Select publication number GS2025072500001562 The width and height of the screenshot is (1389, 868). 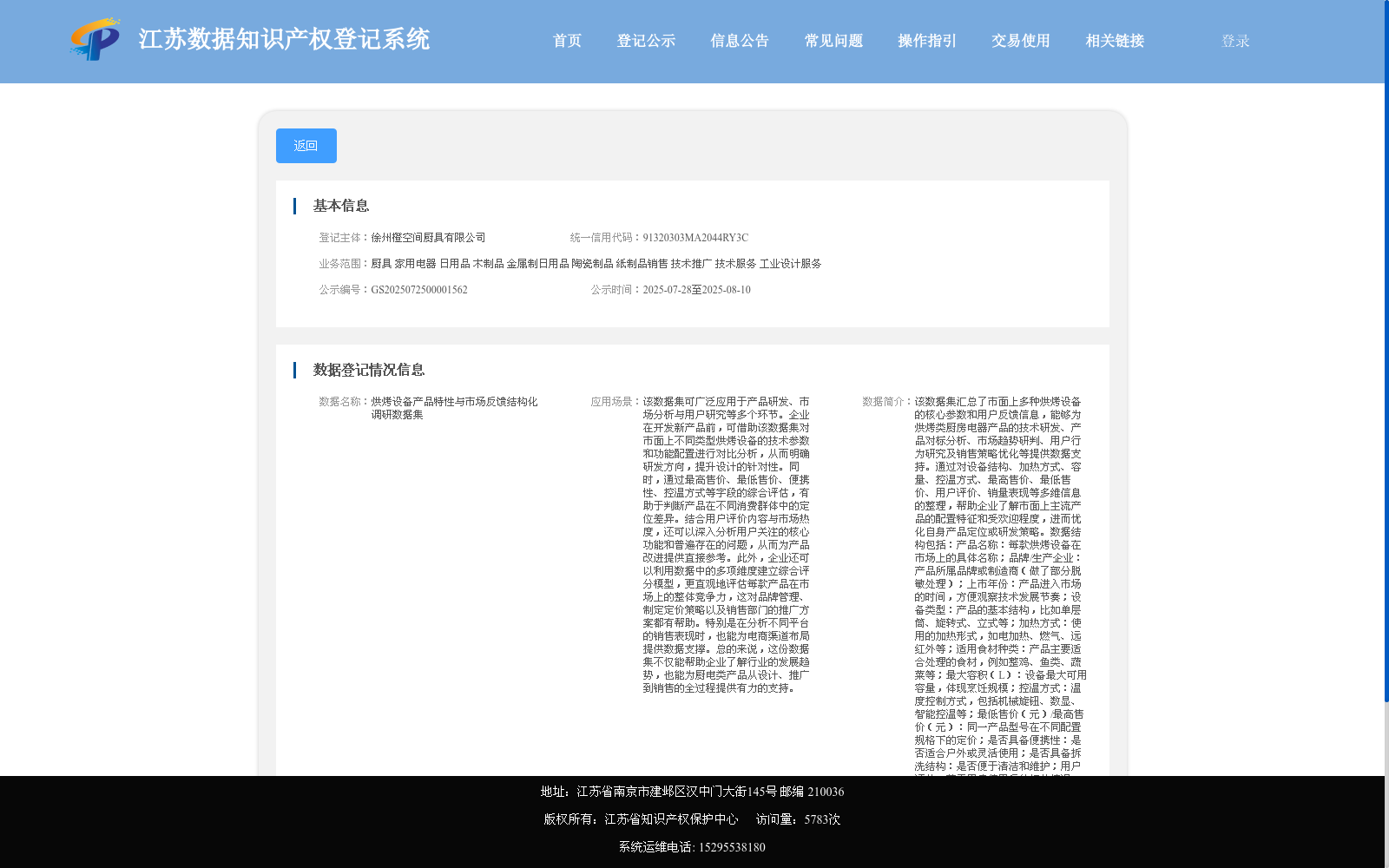(x=419, y=290)
